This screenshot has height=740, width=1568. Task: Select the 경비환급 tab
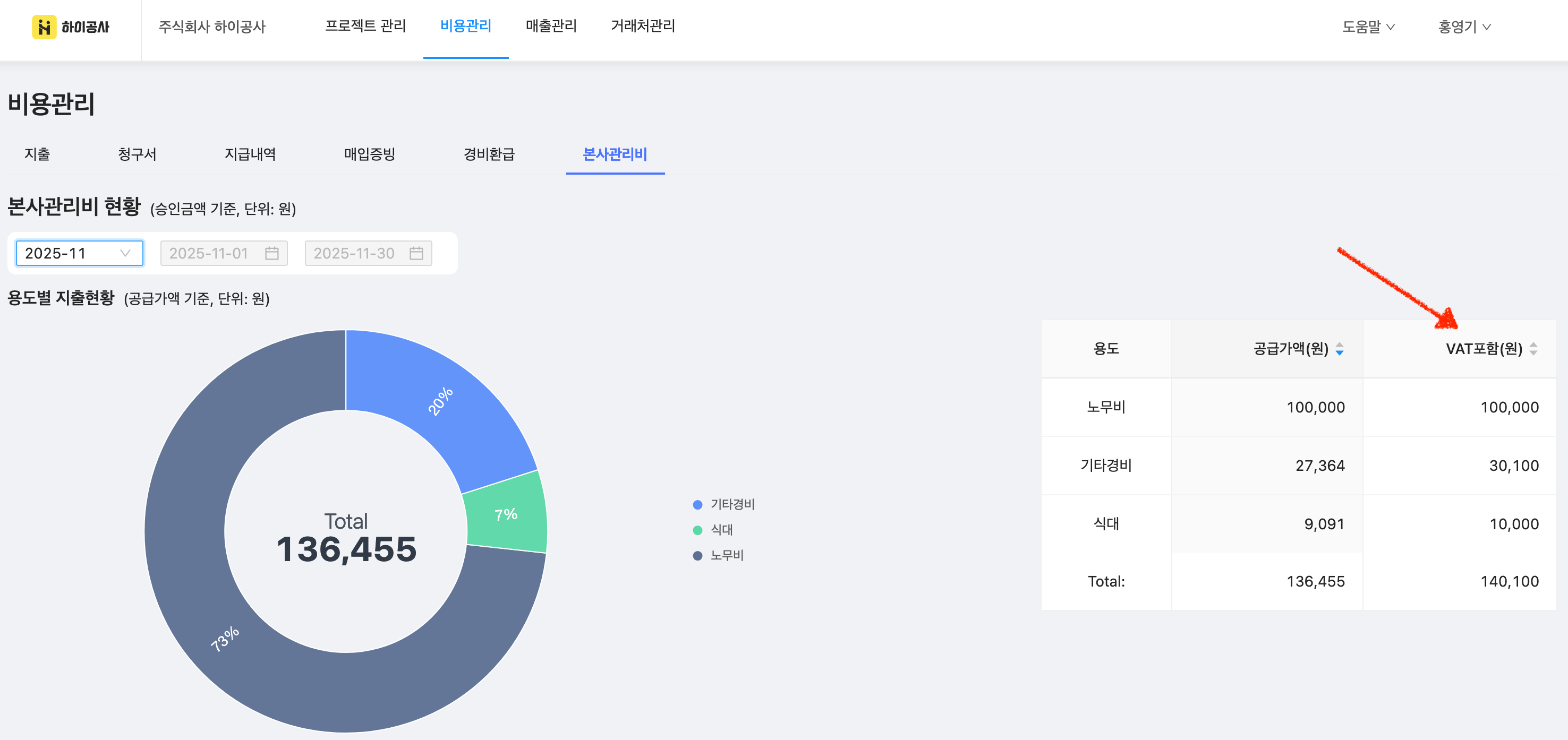pyautogui.click(x=489, y=154)
